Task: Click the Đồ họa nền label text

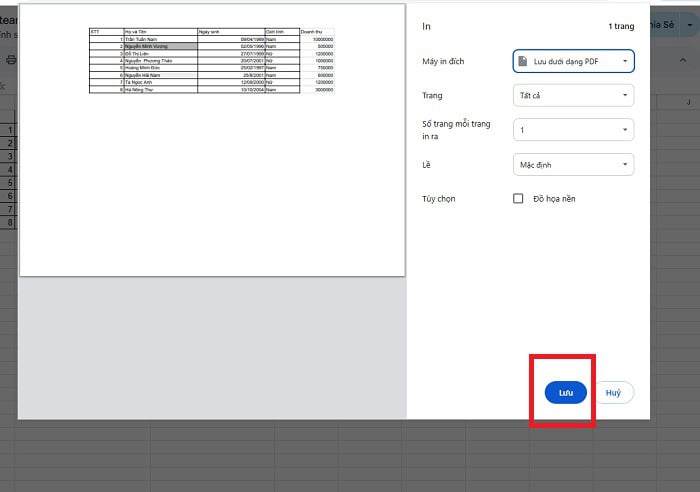Action: (554, 199)
